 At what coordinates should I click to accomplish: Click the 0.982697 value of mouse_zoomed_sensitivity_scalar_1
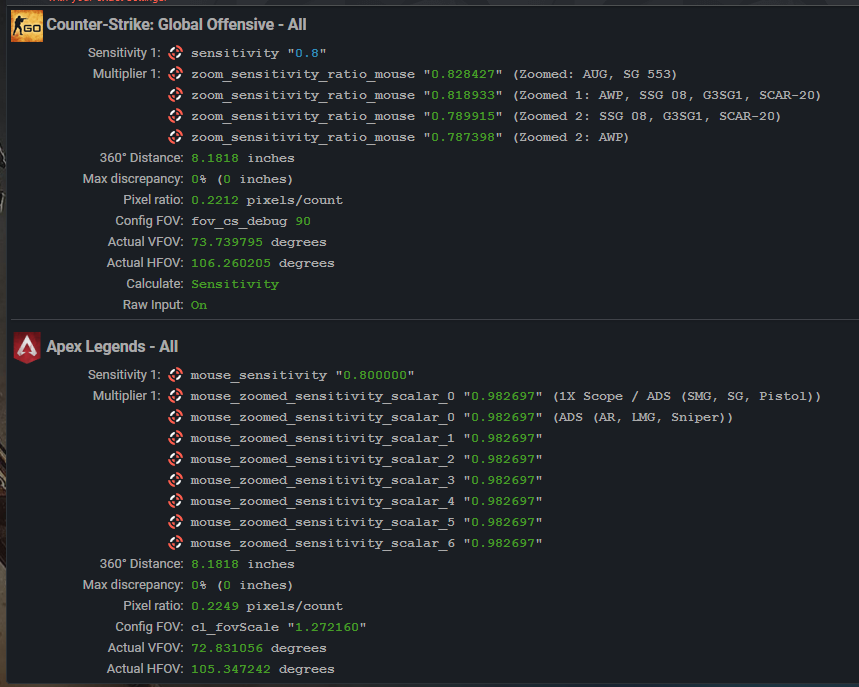click(503, 438)
